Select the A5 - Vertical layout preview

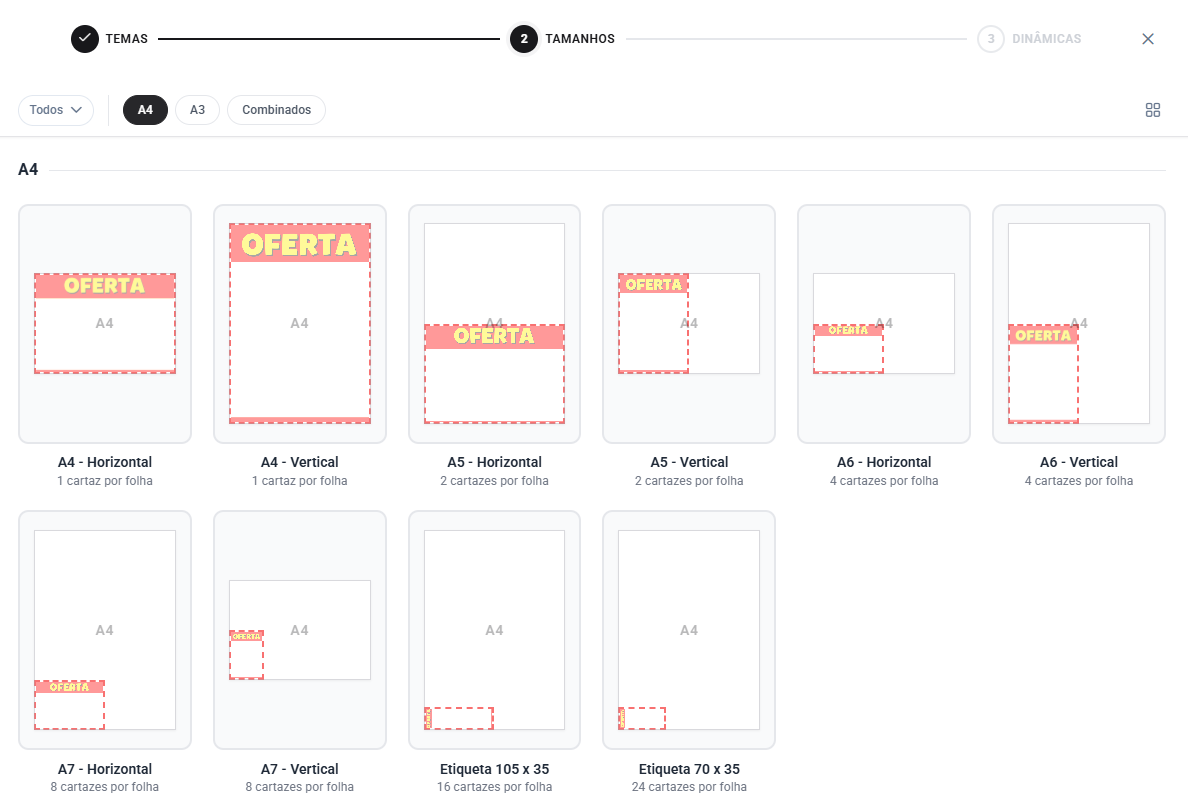pyautogui.click(x=689, y=324)
